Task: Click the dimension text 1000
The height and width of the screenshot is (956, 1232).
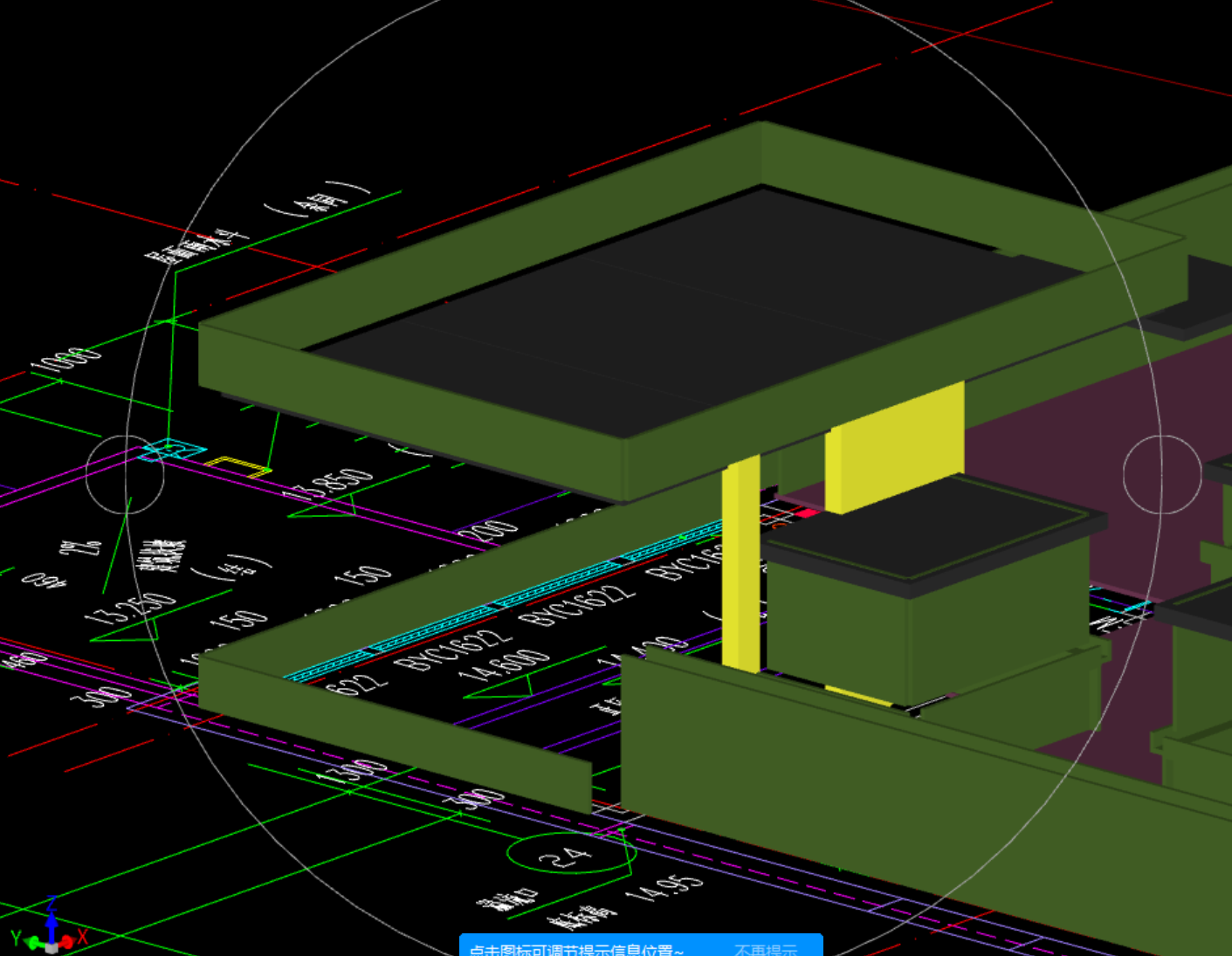Action: tap(65, 359)
